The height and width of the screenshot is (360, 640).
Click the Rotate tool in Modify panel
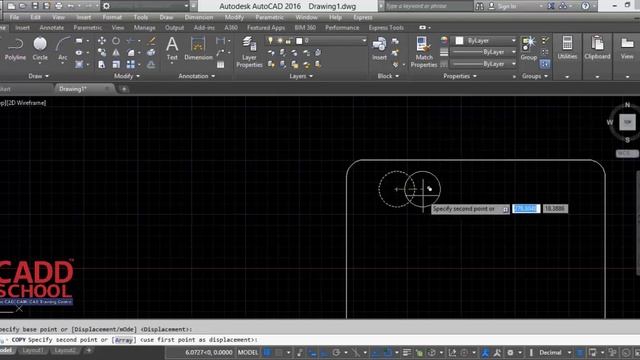(x=116, y=41)
